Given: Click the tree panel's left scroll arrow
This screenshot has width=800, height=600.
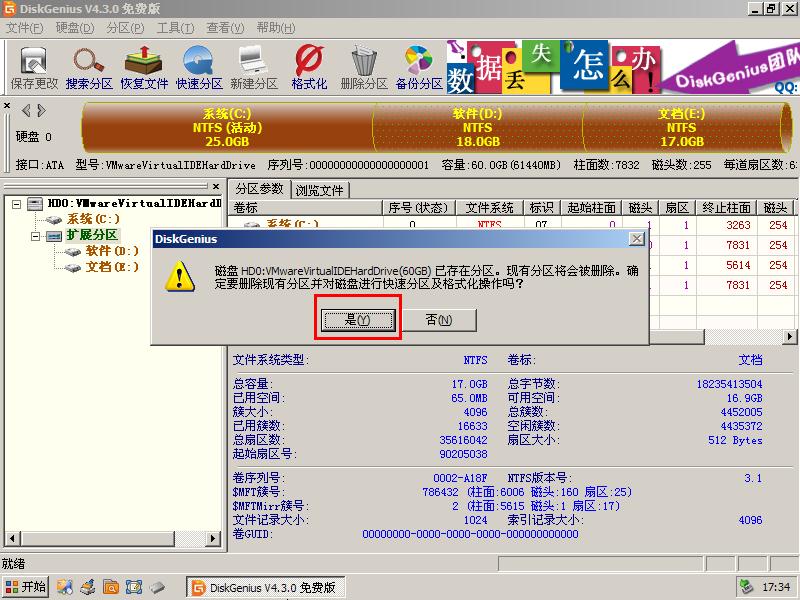Looking at the screenshot, I should coord(12,538).
